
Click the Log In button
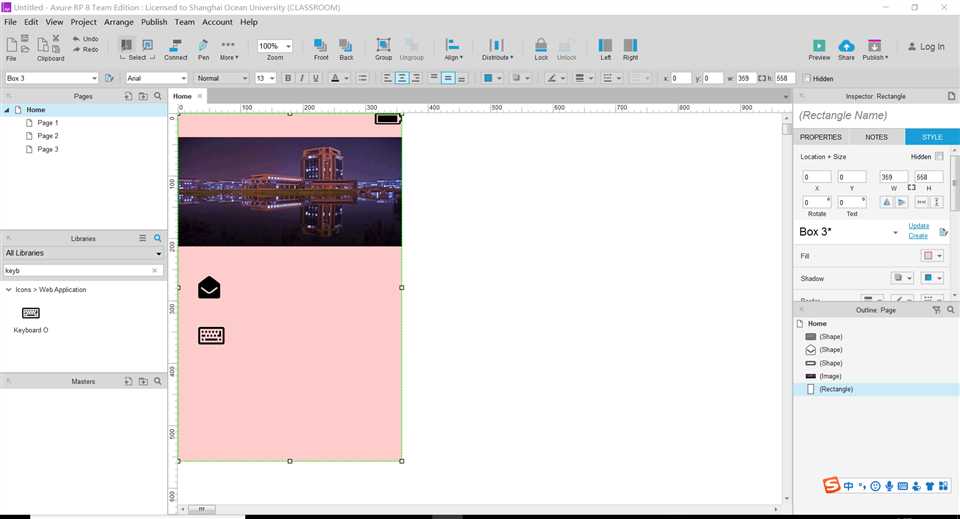(x=926, y=47)
